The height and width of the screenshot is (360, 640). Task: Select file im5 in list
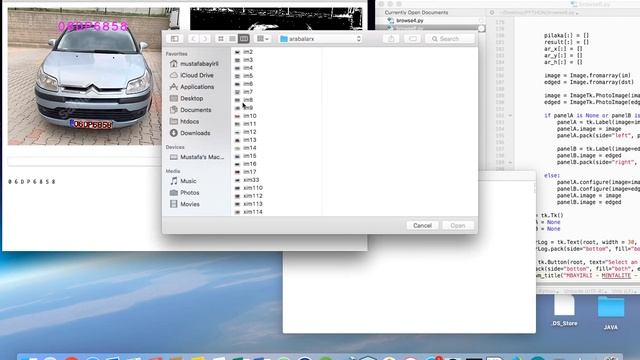point(244,76)
